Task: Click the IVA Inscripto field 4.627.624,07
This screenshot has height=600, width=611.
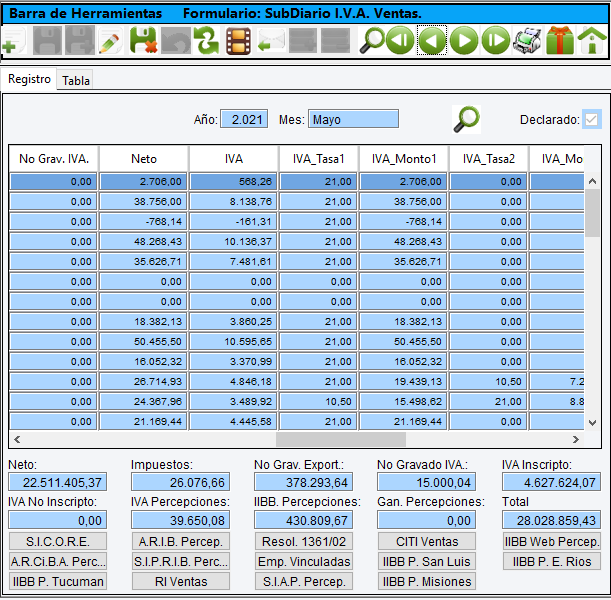Action: pyautogui.click(x=552, y=482)
